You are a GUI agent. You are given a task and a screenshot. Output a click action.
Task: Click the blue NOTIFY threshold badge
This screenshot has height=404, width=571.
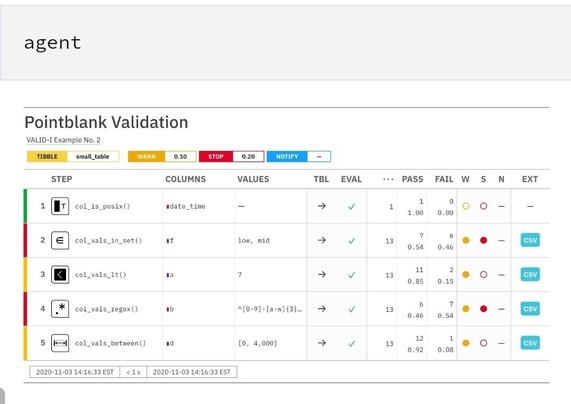coord(287,157)
